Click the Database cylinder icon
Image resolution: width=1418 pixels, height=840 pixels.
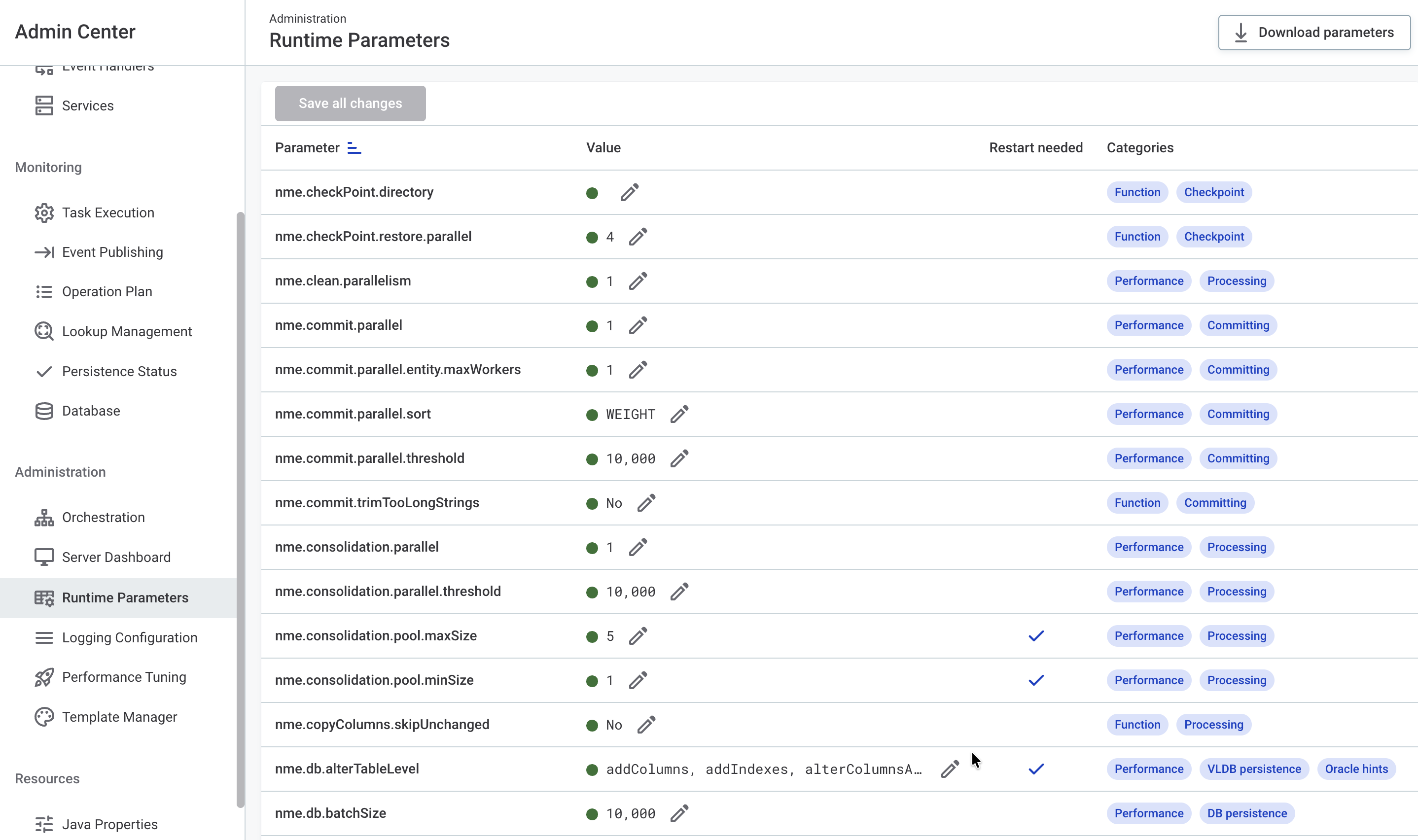[44, 411]
